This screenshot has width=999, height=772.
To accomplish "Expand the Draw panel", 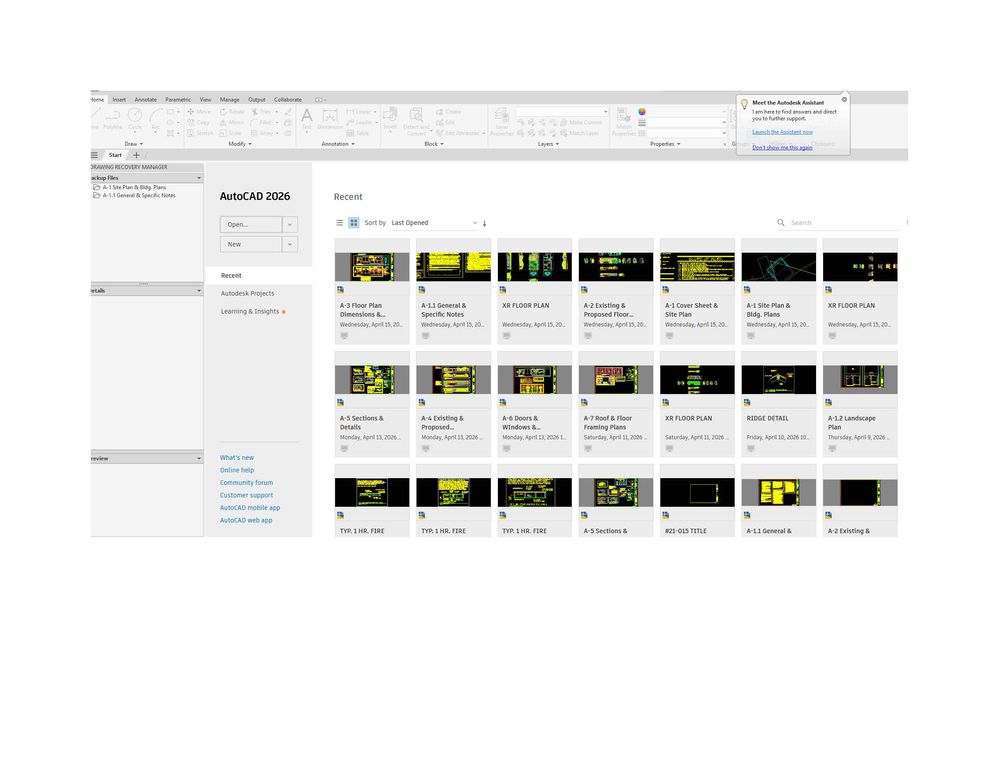I will pos(133,144).
